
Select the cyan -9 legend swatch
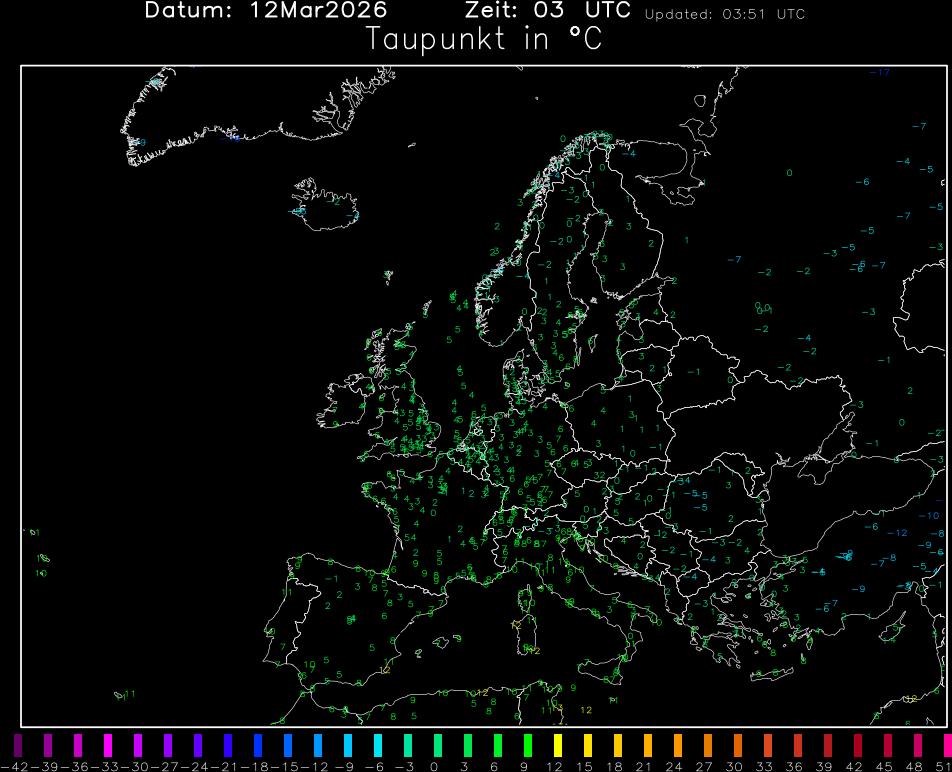(x=347, y=745)
